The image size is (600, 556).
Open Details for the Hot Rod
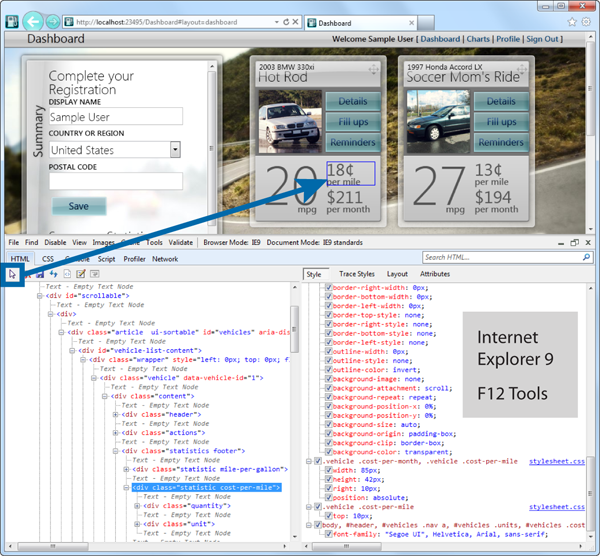[353, 101]
